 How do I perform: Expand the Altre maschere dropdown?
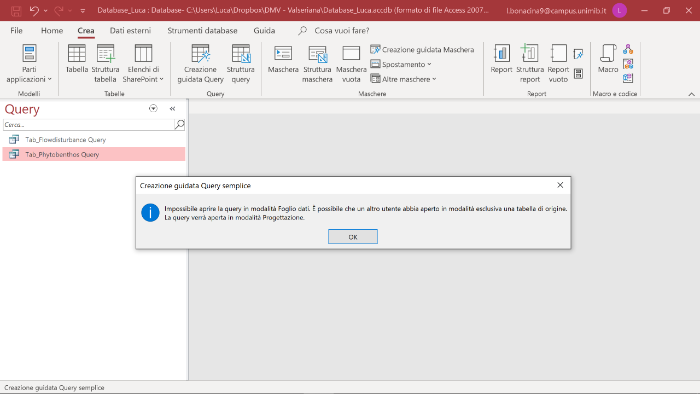403,79
